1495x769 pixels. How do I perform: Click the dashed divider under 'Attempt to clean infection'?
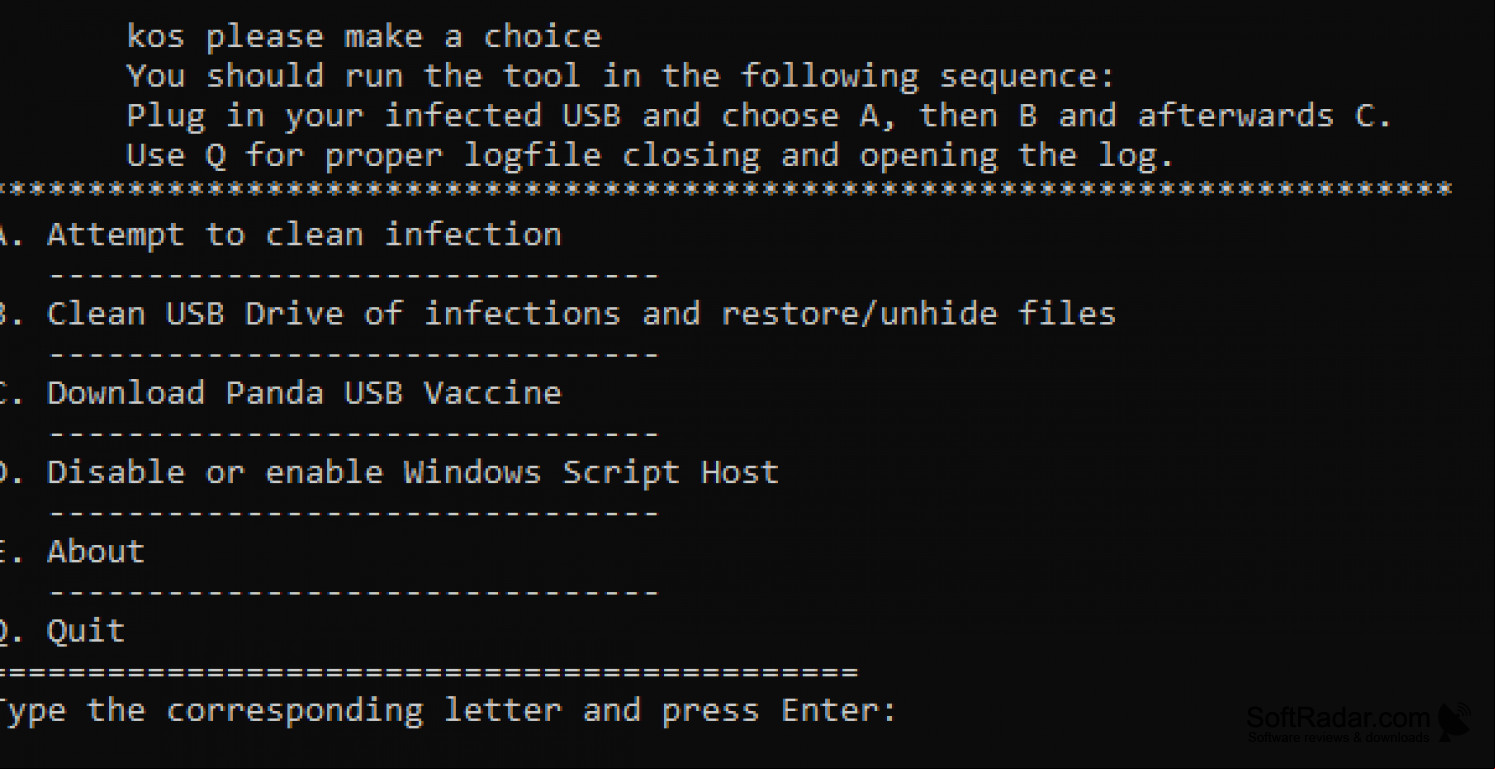pyautogui.click(x=353, y=275)
